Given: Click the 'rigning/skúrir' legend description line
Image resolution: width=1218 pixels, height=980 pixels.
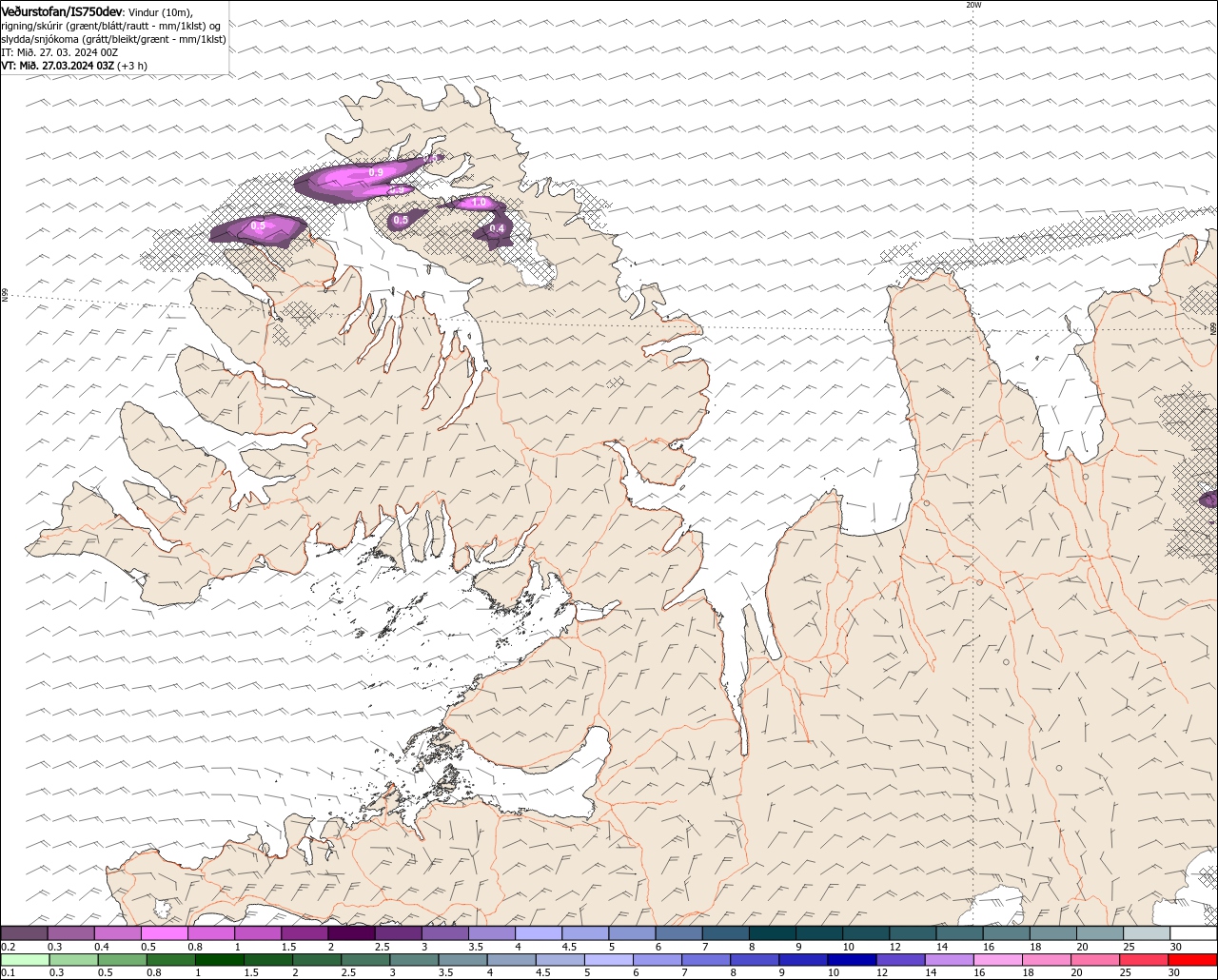Looking at the screenshot, I should pos(110,26).
